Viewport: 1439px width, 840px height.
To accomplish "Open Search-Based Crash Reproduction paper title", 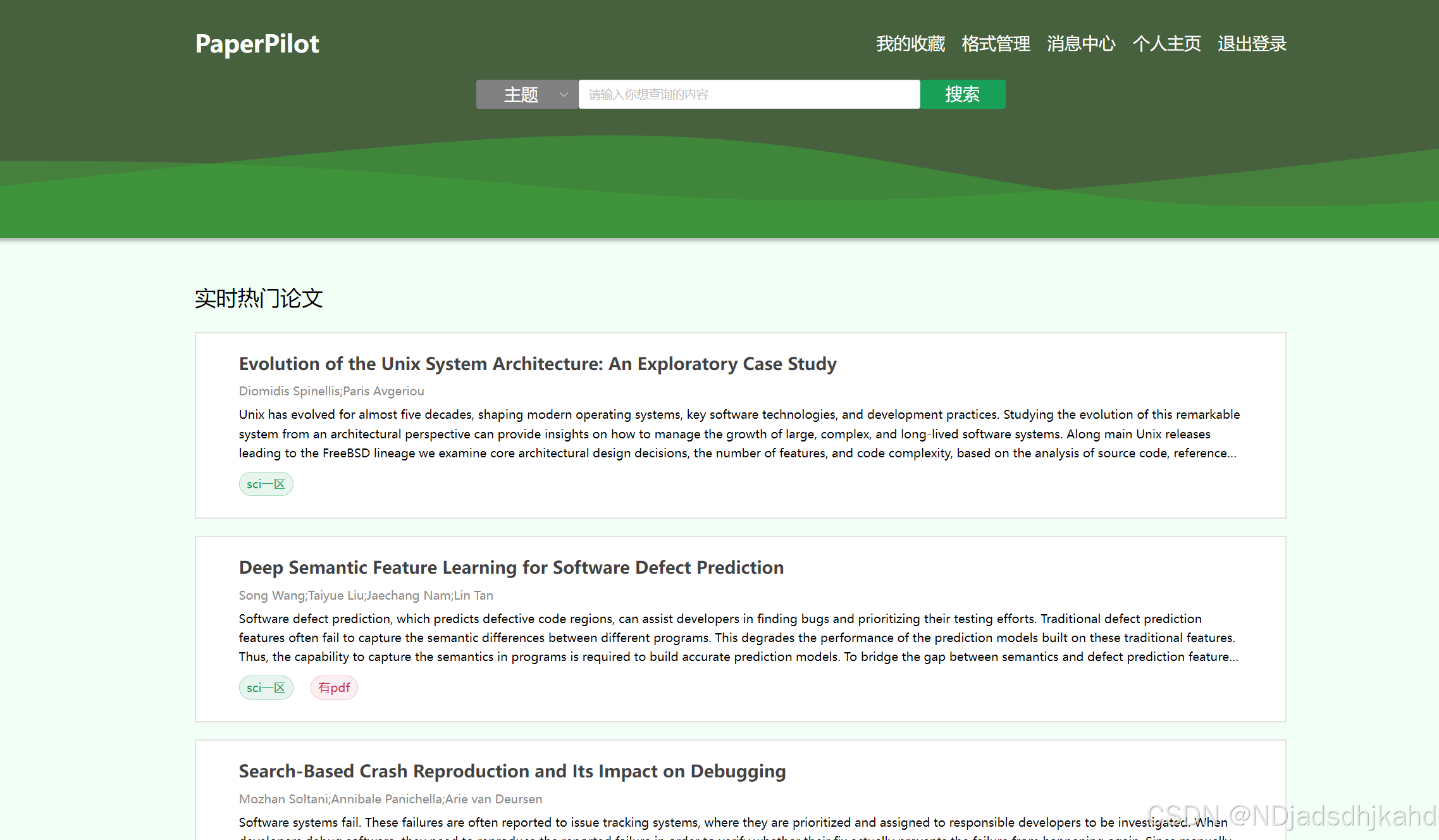I will click(512, 771).
